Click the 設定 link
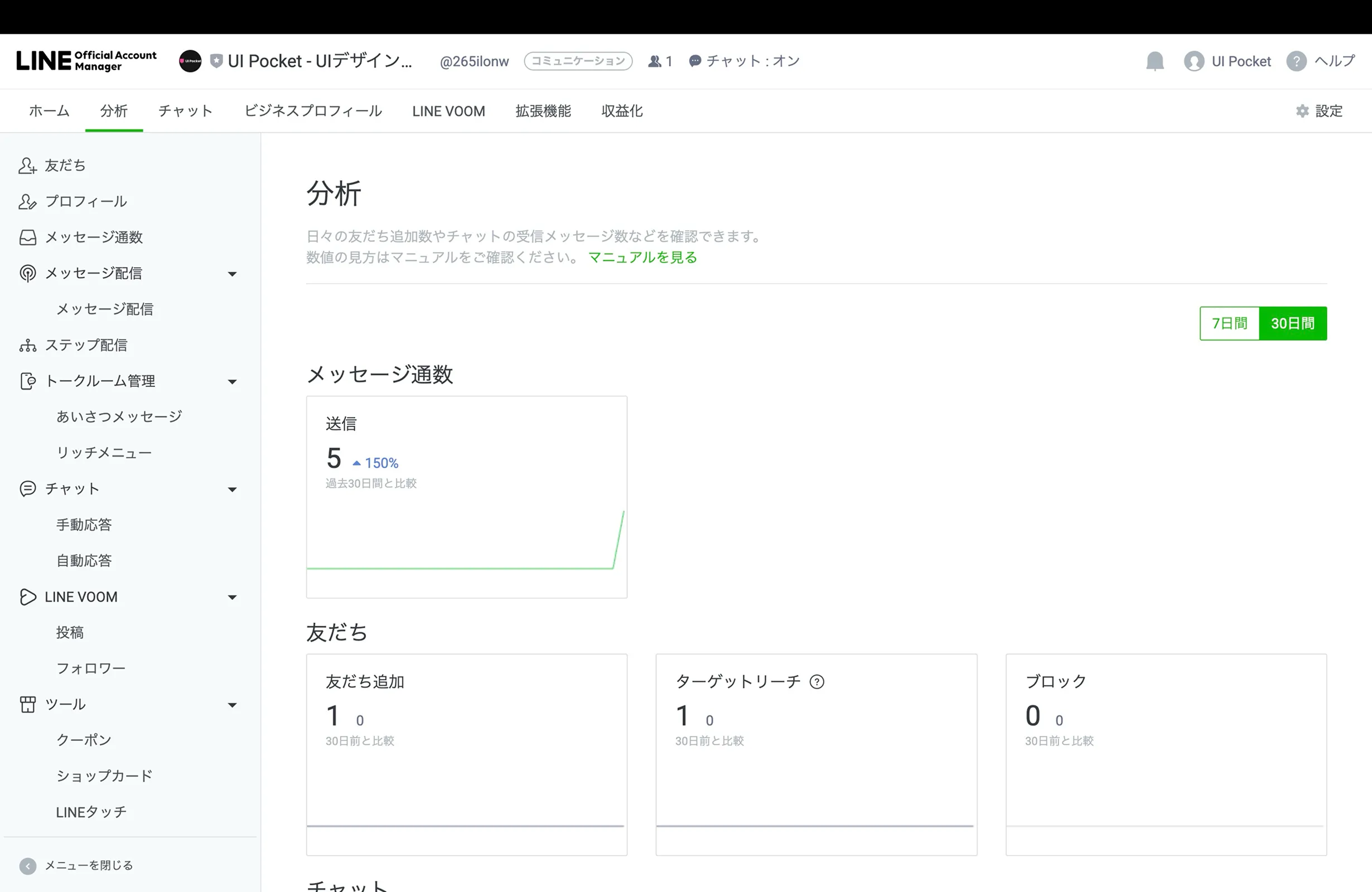1372x892 pixels. point(1328,111)
